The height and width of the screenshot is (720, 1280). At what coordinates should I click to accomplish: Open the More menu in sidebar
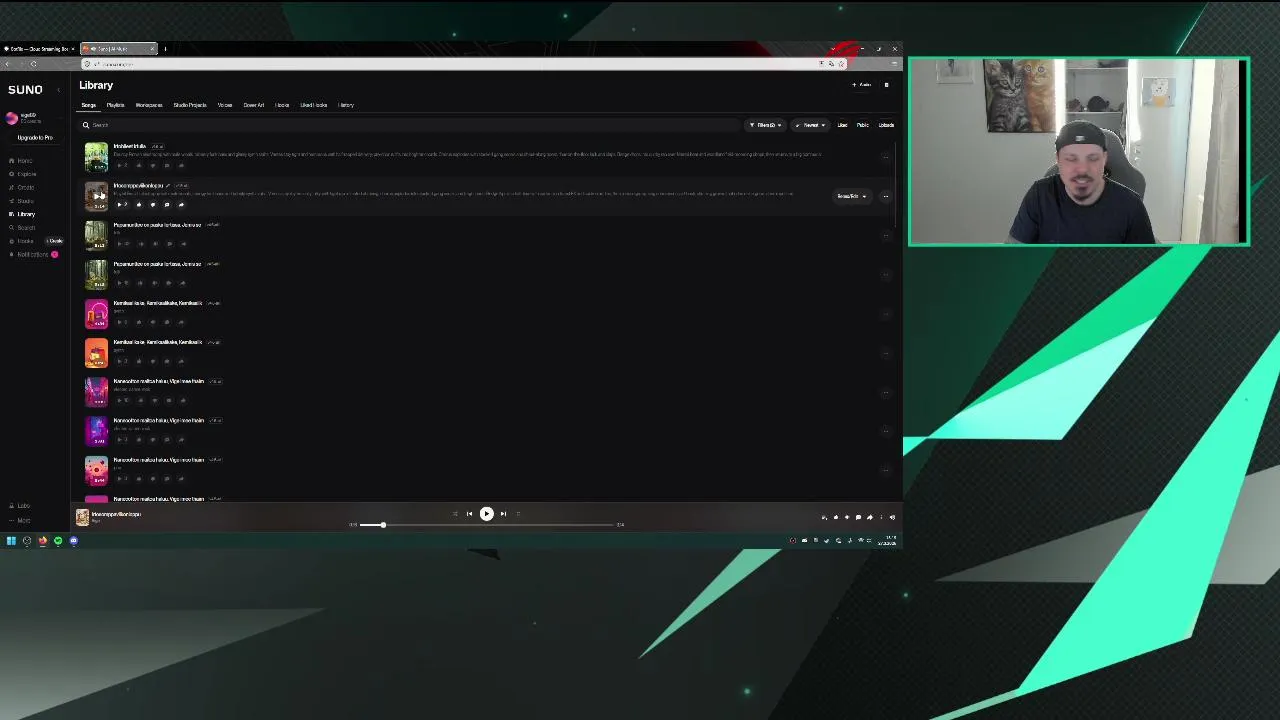pyautogui.click(x=20, y=520)
